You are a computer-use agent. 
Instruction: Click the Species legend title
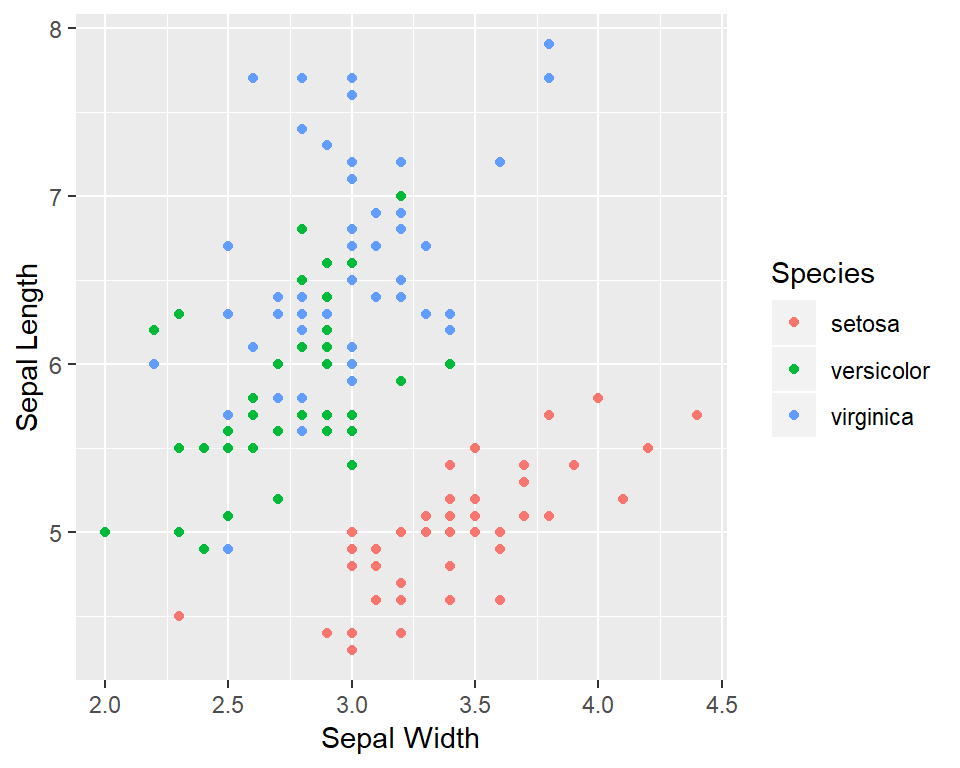click(x=822, y=273)
